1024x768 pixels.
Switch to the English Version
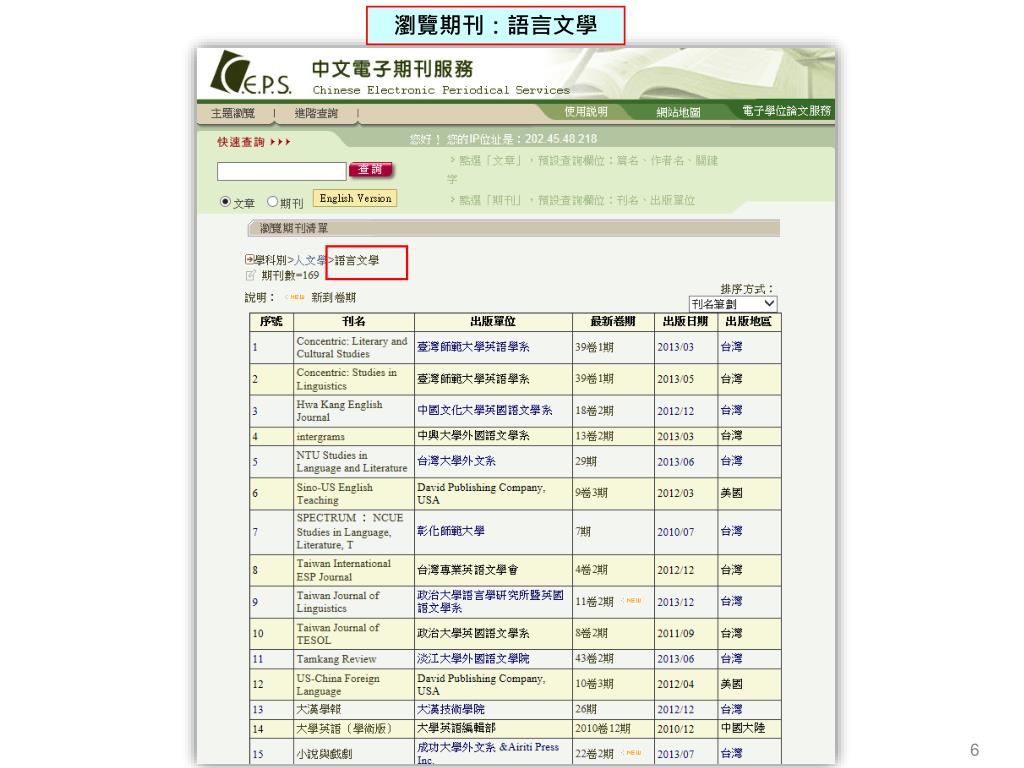355,199
